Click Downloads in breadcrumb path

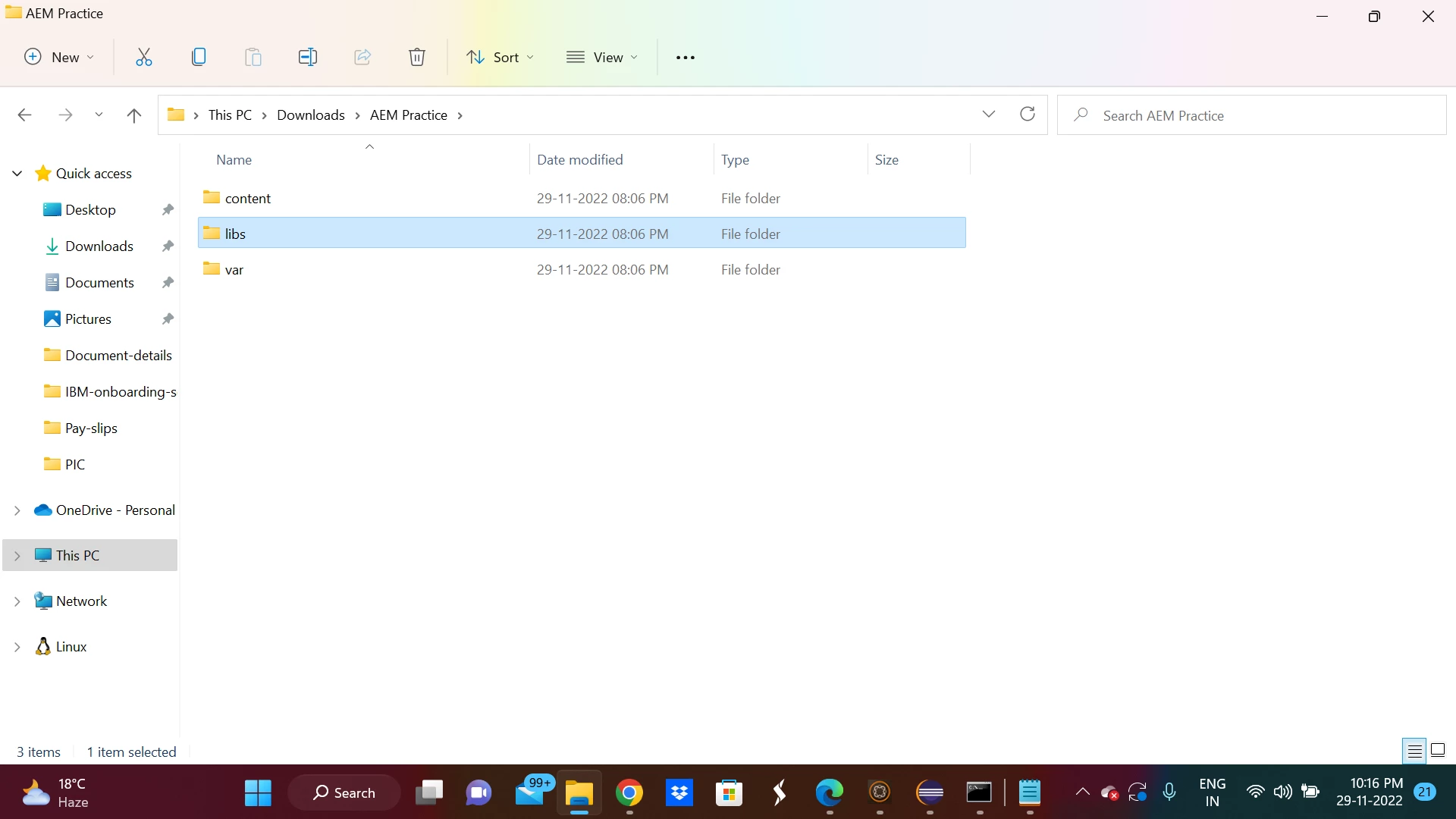310,115
